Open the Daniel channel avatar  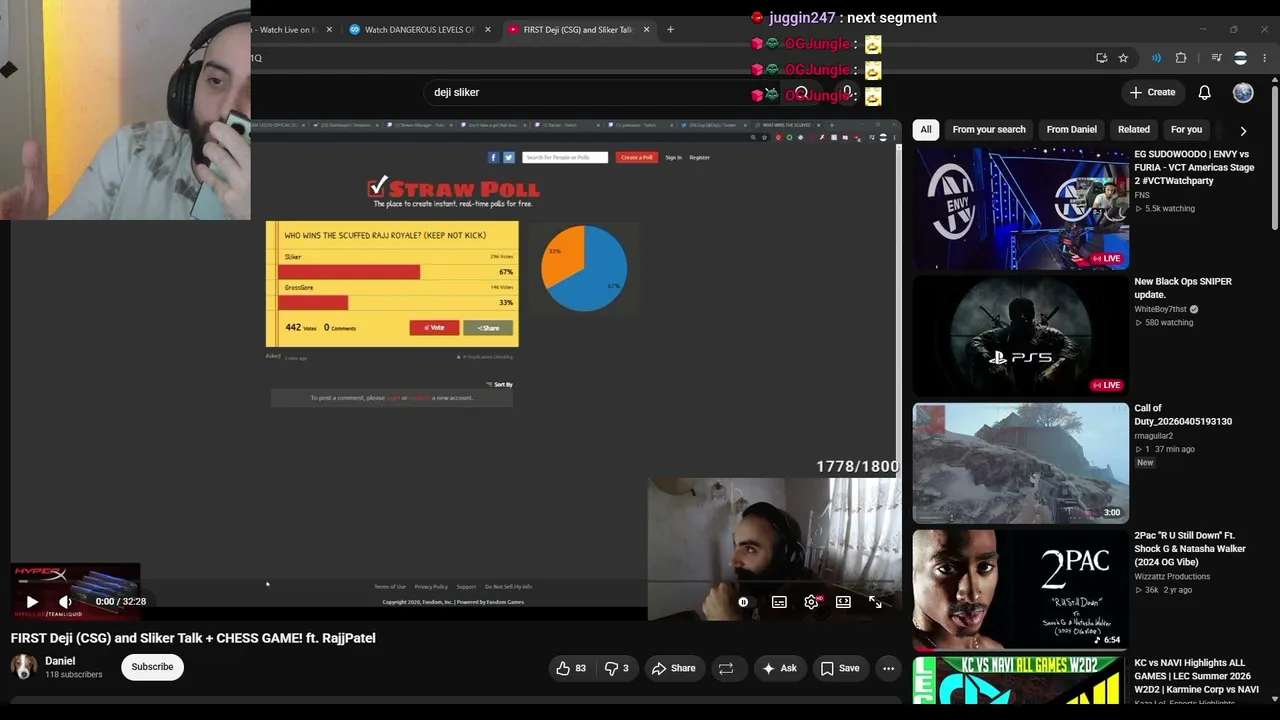coord(24,667)
